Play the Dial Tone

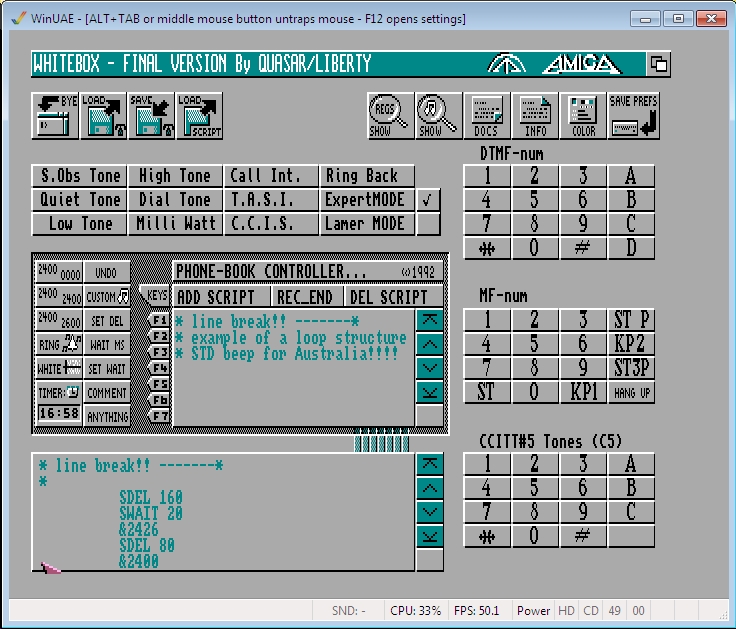(x=175, y=200)
